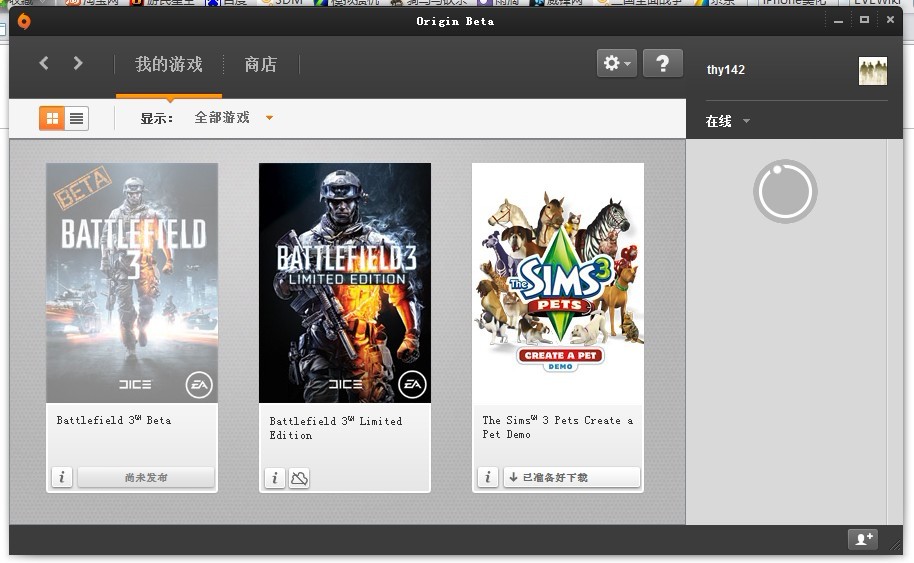The height and width of the screenshot is (563, 914).
Task: Click the forward navigation arrow
Action: pos(78,63)
